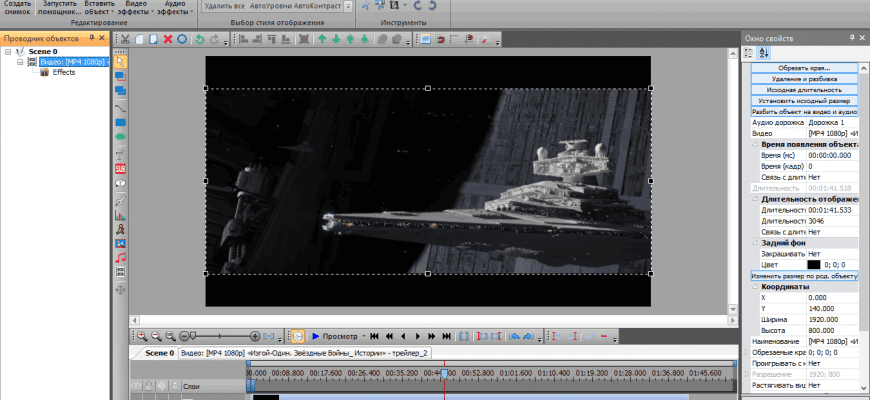
Task: Open the Вставить объект dropdown
Action: tap(113, 11)
